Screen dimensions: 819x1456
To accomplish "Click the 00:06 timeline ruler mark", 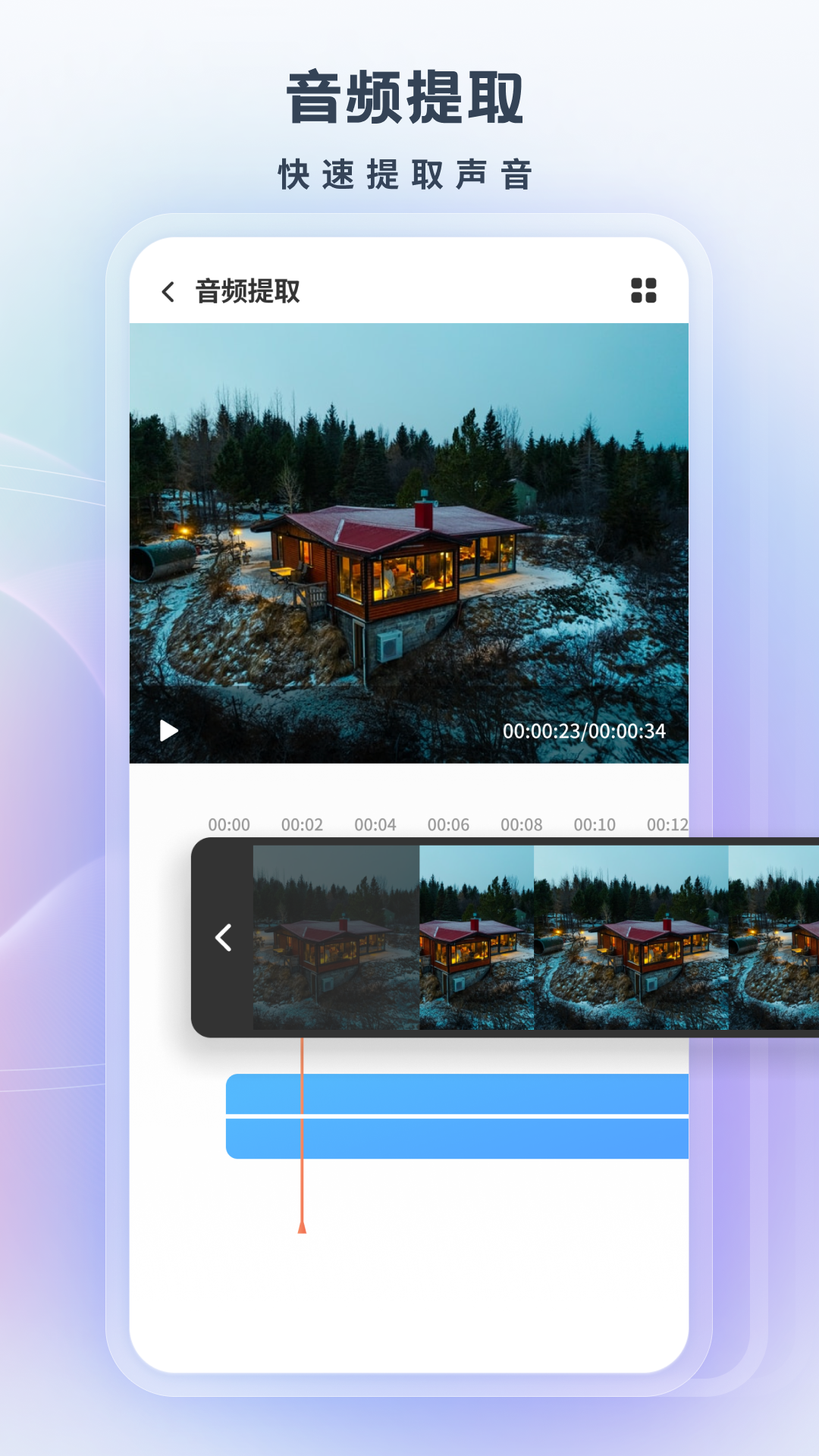I will [448, 824].
